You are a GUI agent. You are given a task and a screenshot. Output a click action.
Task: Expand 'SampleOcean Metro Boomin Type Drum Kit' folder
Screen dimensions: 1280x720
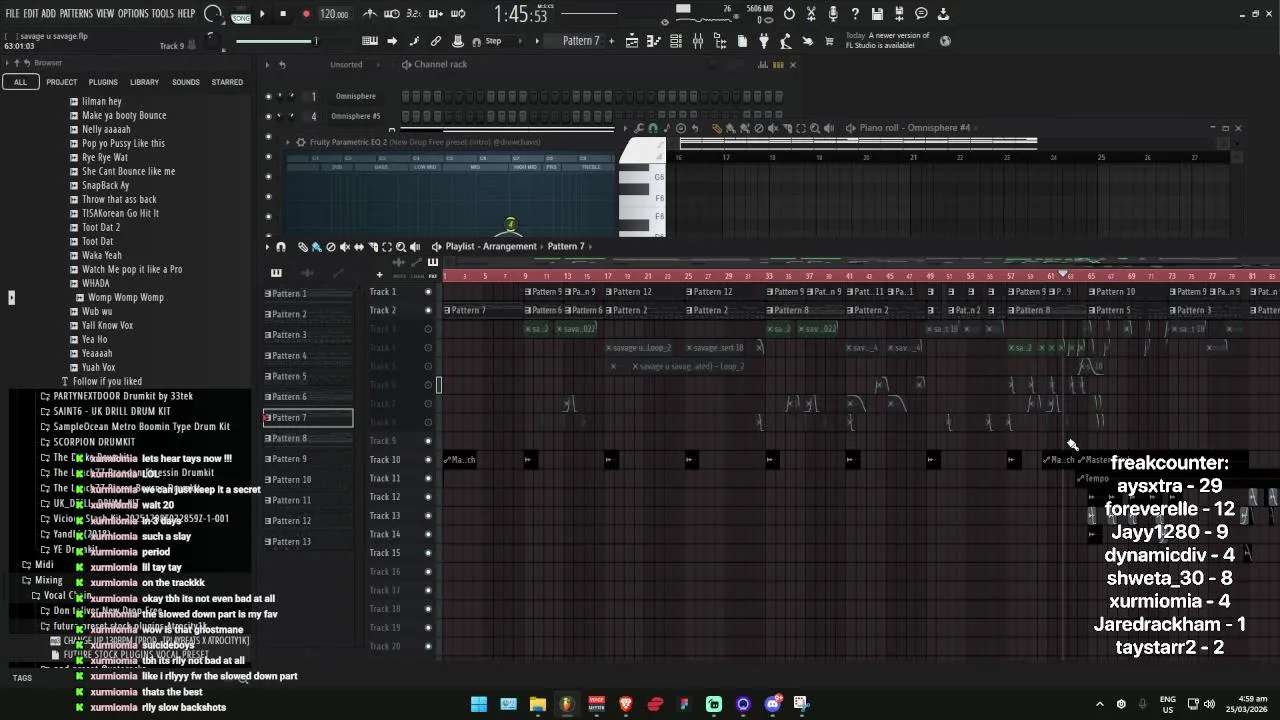pyautogui.click(x=141, y=427)
